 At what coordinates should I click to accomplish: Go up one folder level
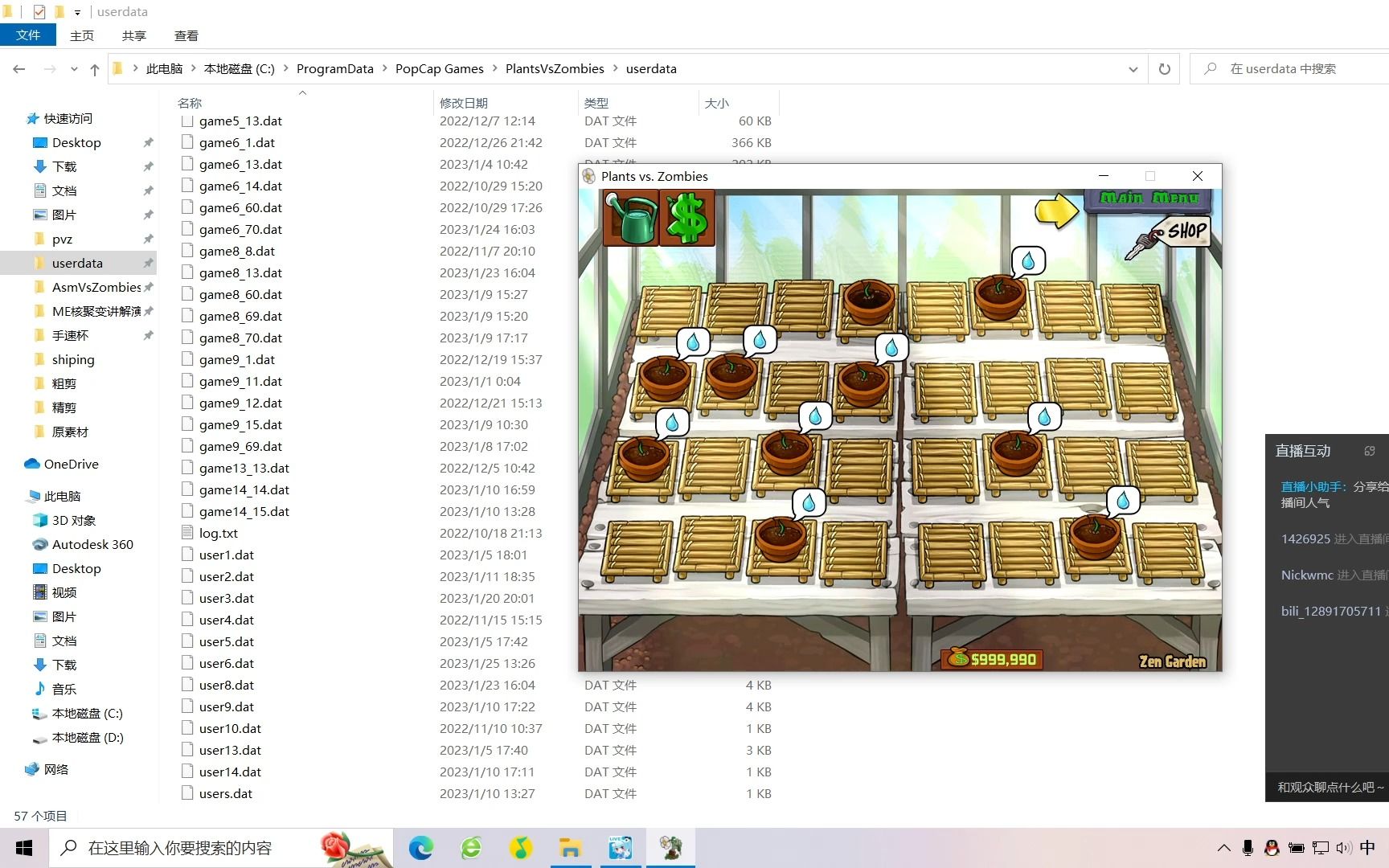pyautogui.click(x=95, y=69)
